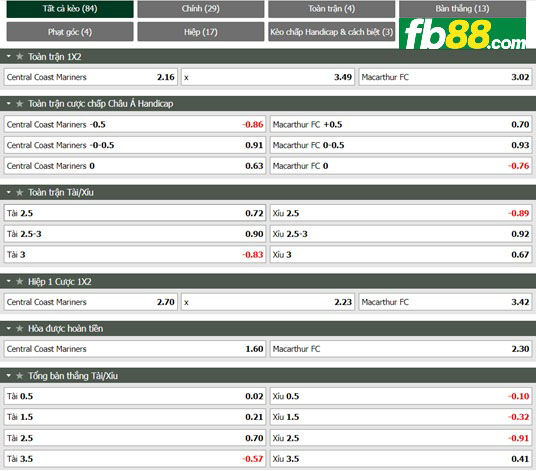Viewport: 536px width, 471px height.
Task: Open the Bàn thắng (13) tab
Action: tap(463, 9)
